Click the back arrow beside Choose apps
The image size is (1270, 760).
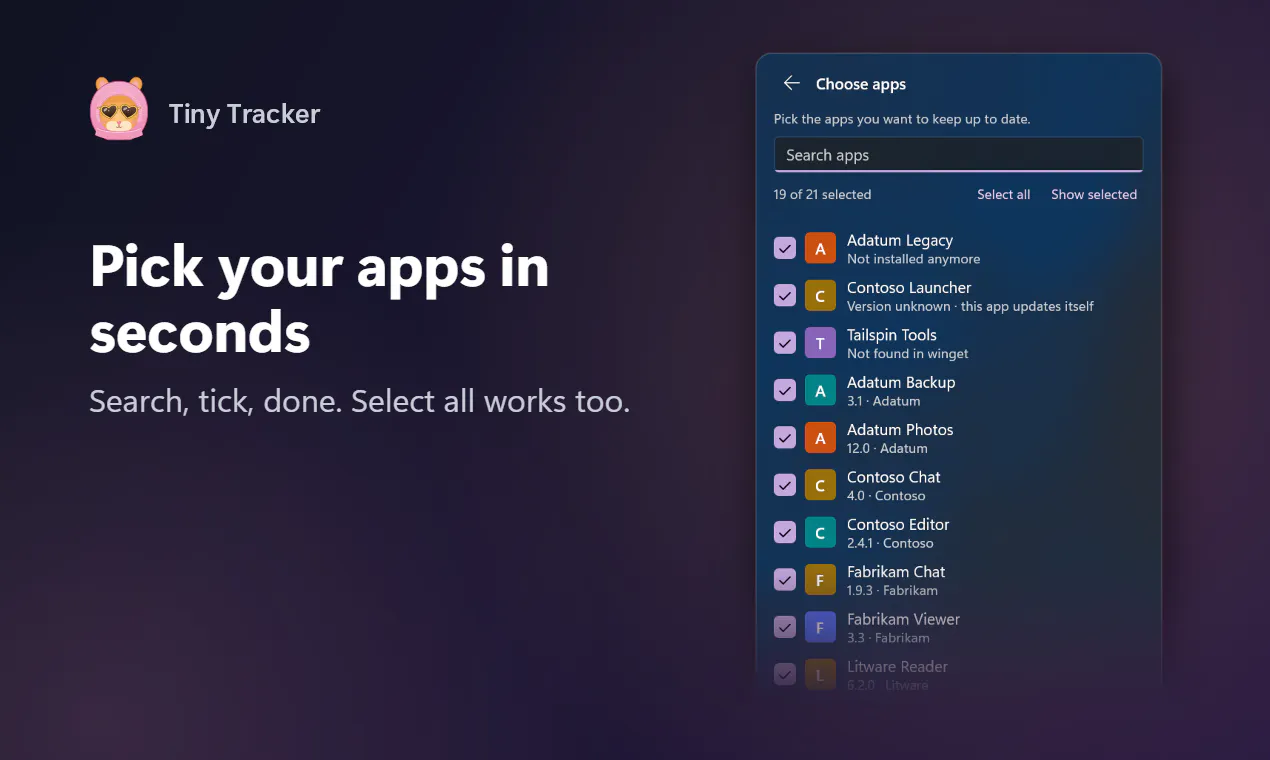pos(792,84)
